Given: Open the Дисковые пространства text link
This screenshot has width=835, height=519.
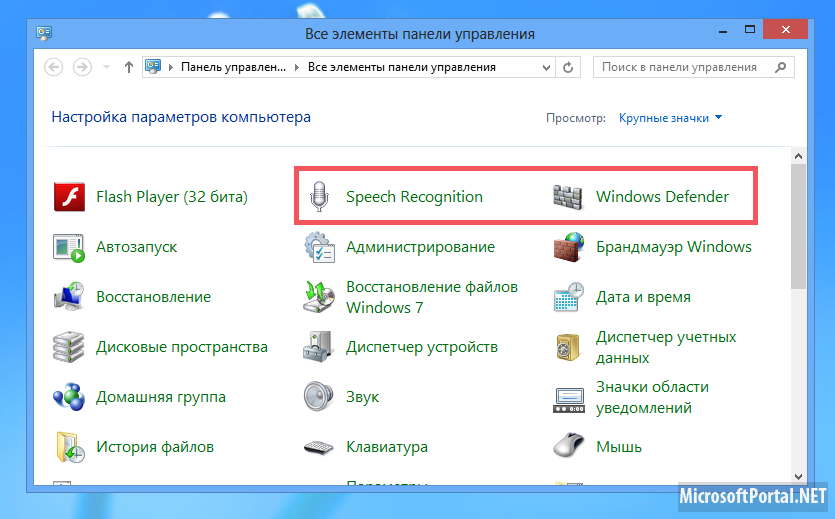Looking at the screenshot, I should pyautogui.click(x=182, y=347).
